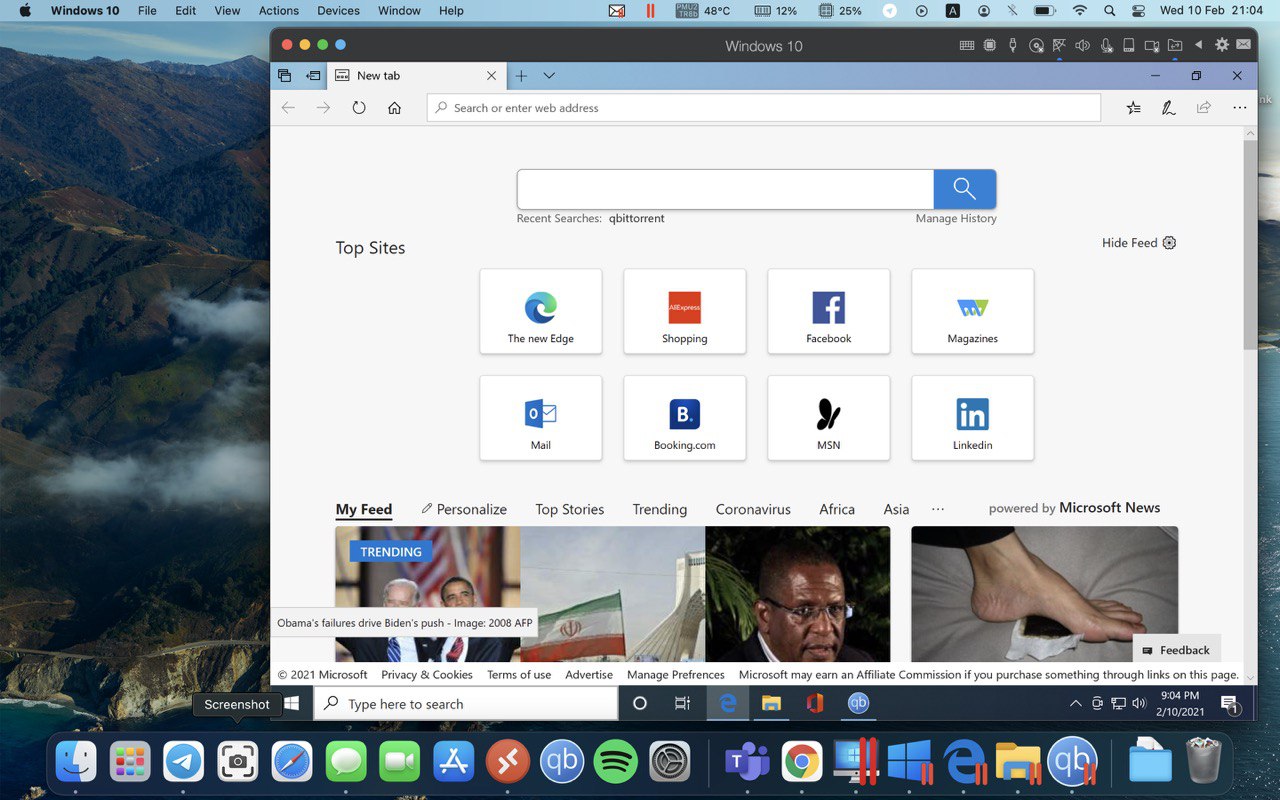Image resolution: width=1280 pixels, height=800 pixels.
Task: Open Edge Favorites hub star icon
Action: [1133, 108]
